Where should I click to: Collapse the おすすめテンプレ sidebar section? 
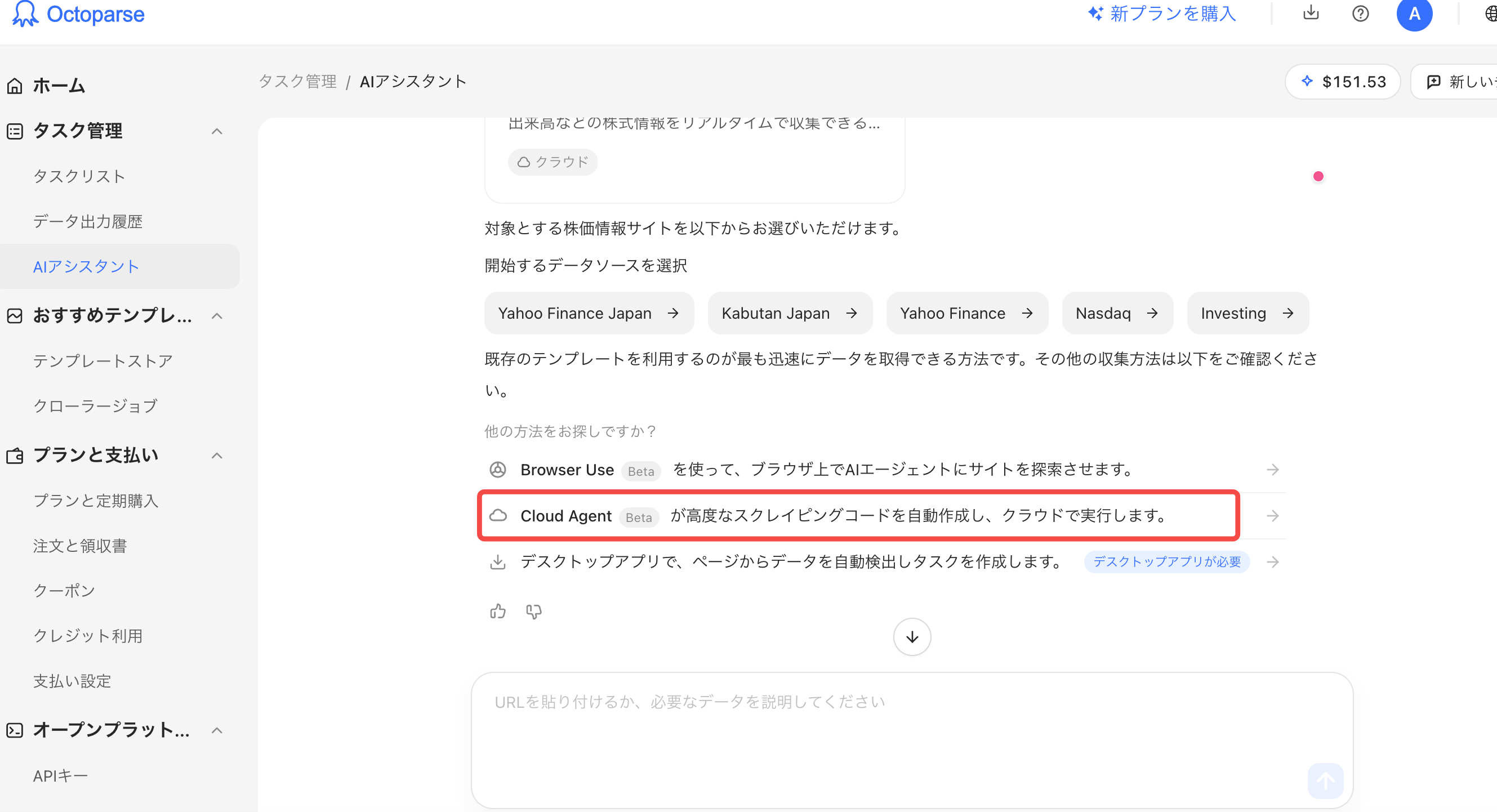click(217, 316)
